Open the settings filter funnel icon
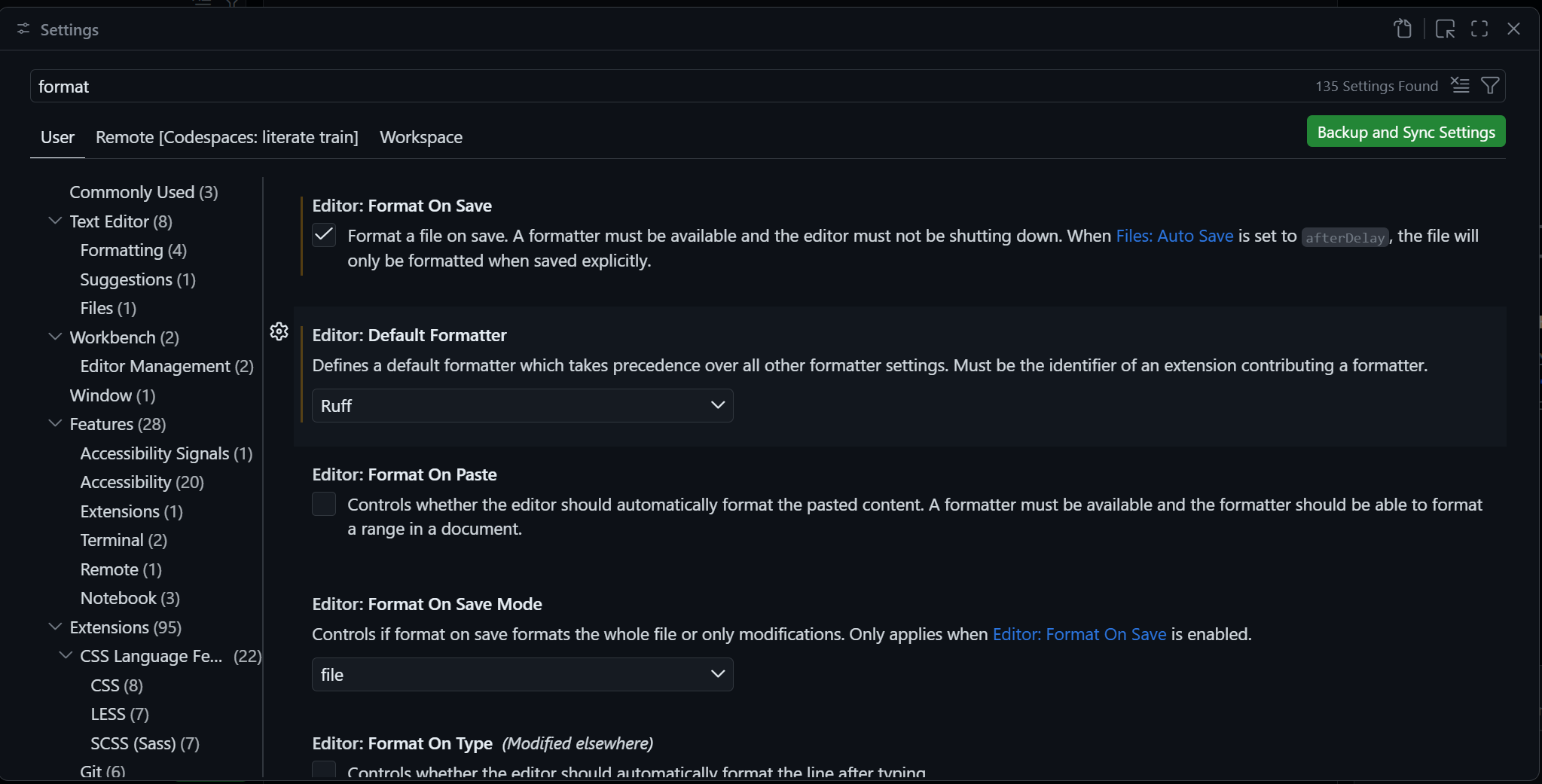The image size is (1542, 784). (1489, 85)
